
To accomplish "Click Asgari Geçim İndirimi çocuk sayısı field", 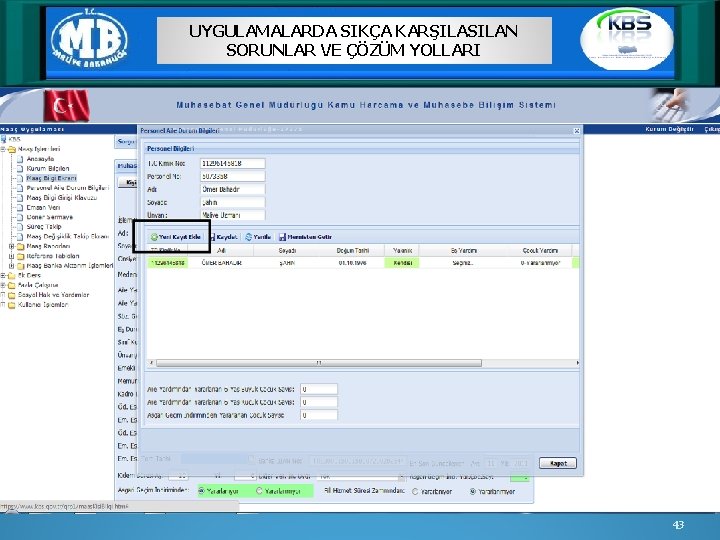I will [x=319, y=415].
